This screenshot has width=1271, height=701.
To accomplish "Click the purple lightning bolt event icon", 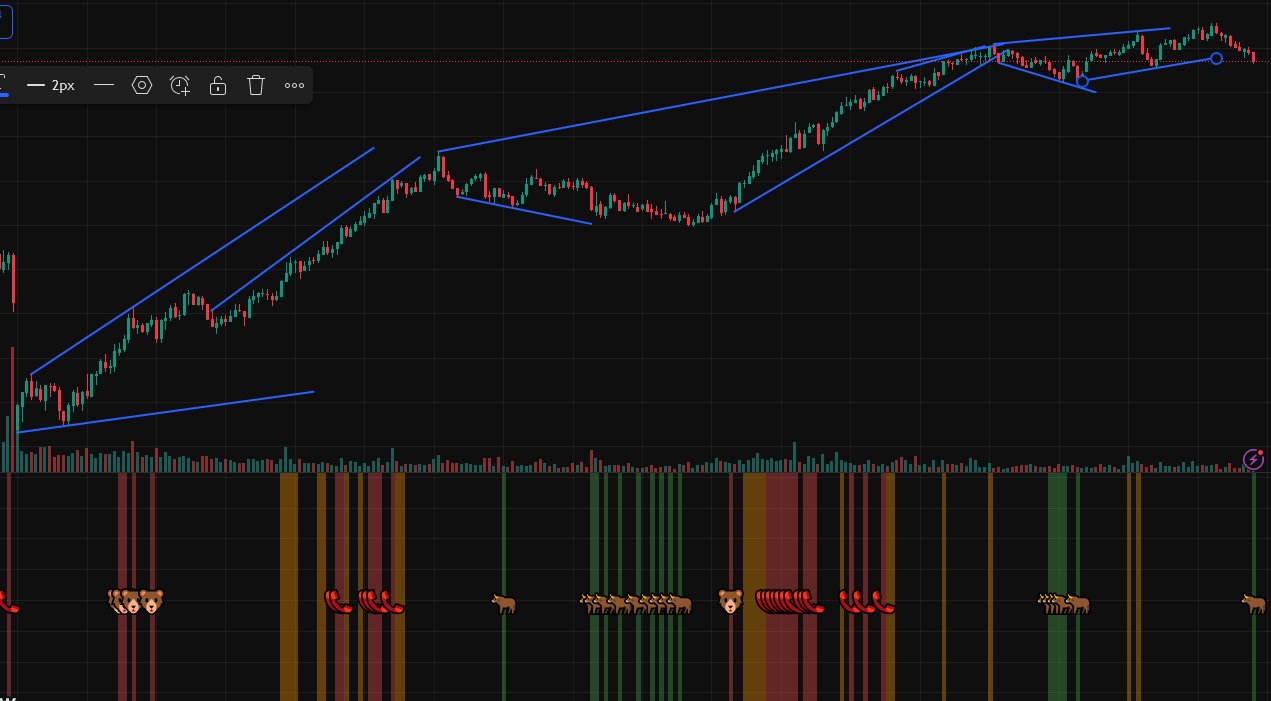I will (1253, 459).
